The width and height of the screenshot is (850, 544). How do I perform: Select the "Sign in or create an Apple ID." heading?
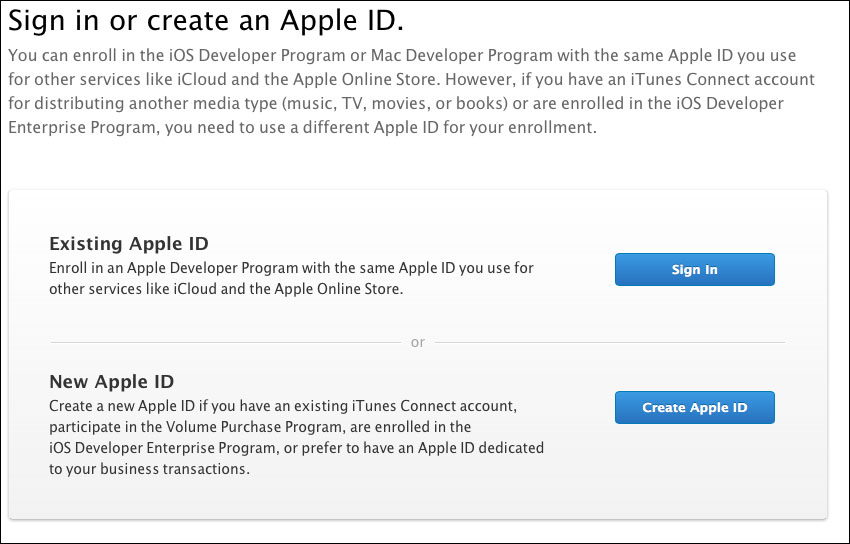coord(206,22)
